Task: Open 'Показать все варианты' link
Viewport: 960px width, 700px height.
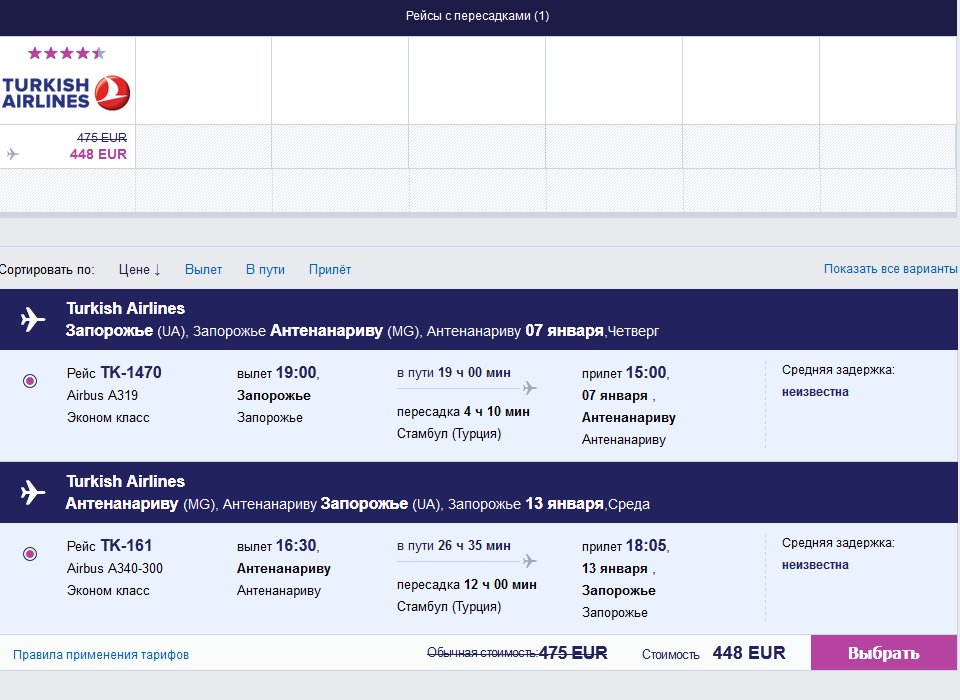Action: tap(890, 270)
